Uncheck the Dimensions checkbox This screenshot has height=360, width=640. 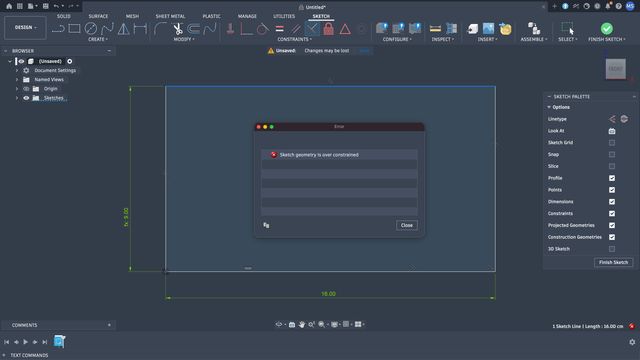click(611, 202)
